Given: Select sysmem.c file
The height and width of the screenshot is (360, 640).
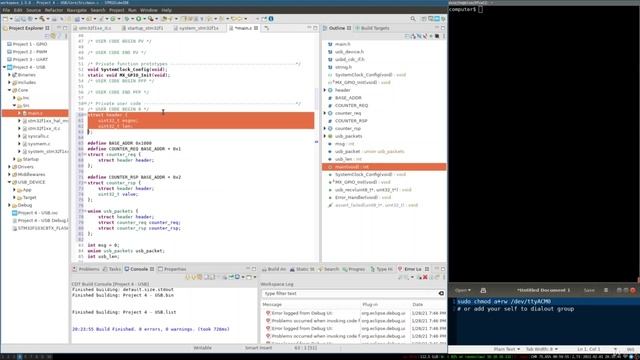Looking at the screenshot, I should [39, 144].
